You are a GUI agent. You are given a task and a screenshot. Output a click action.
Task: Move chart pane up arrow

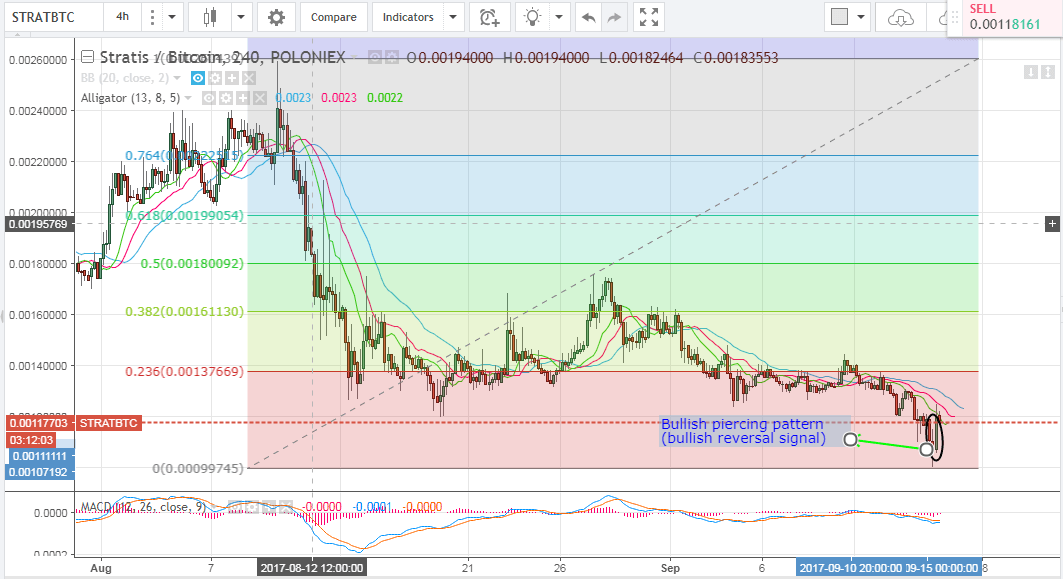1047,71
